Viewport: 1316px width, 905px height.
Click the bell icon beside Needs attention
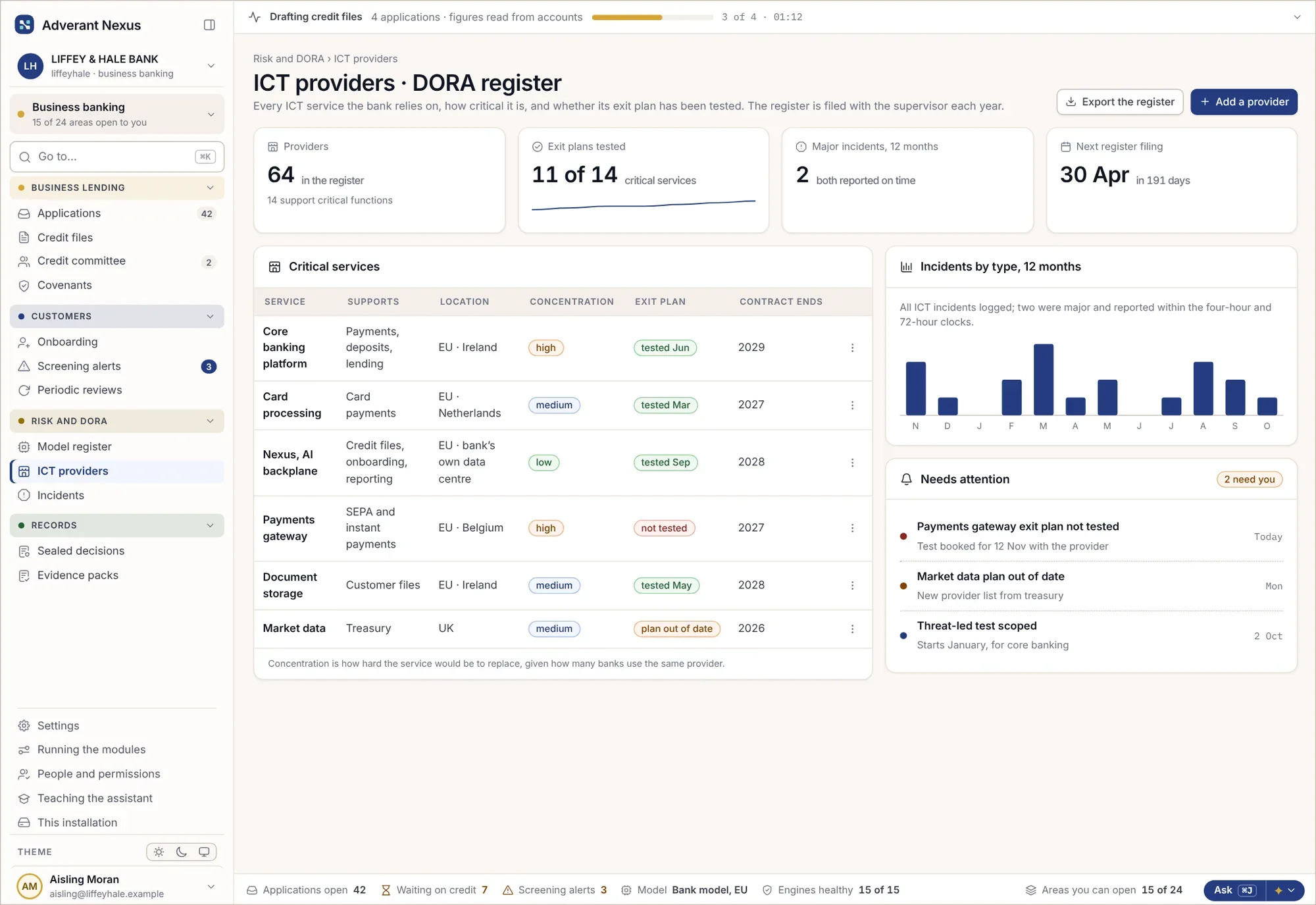[x=906, y=479]
